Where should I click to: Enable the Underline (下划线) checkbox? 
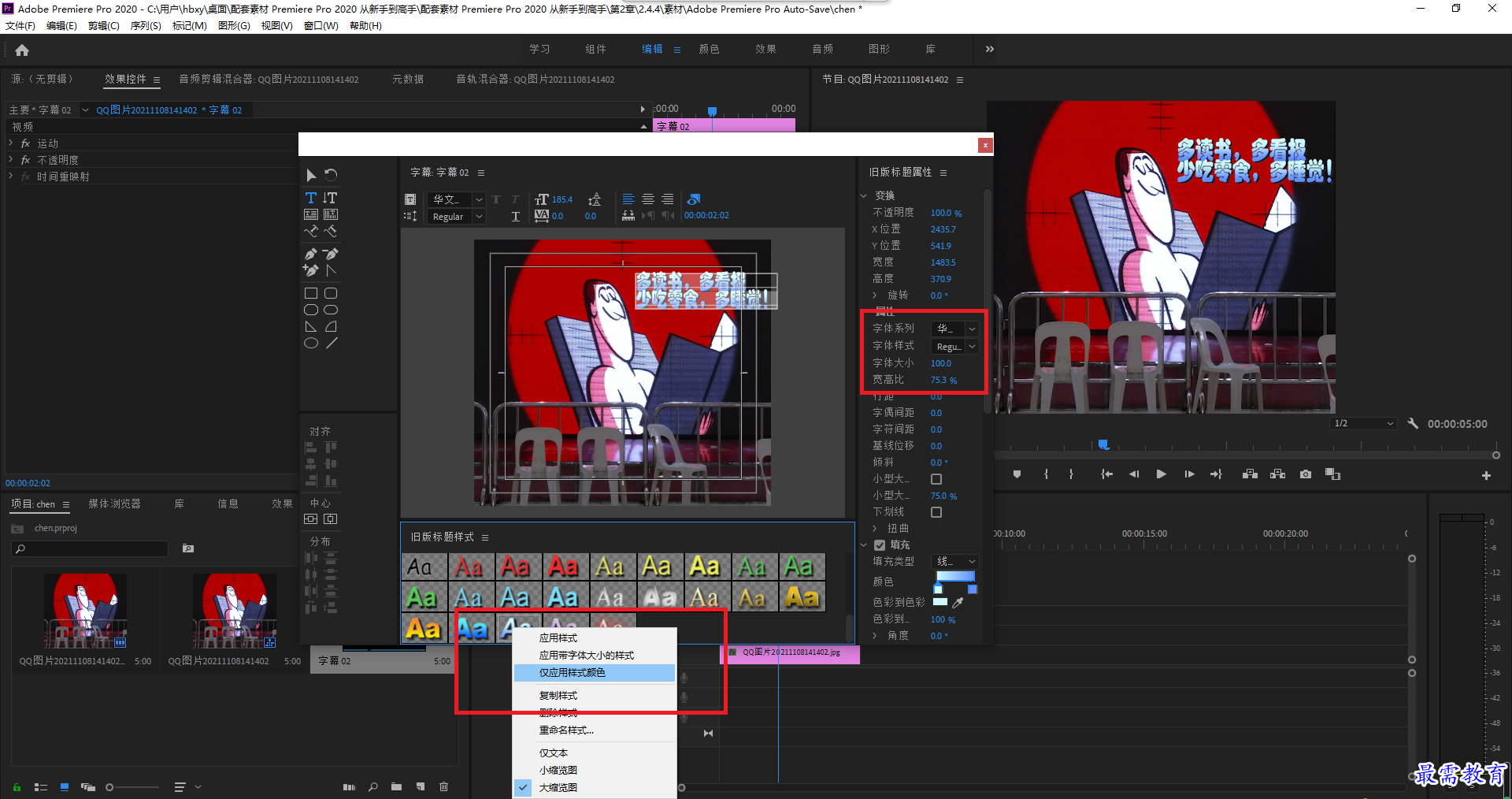pyautogui.click(x=936, y=512)
